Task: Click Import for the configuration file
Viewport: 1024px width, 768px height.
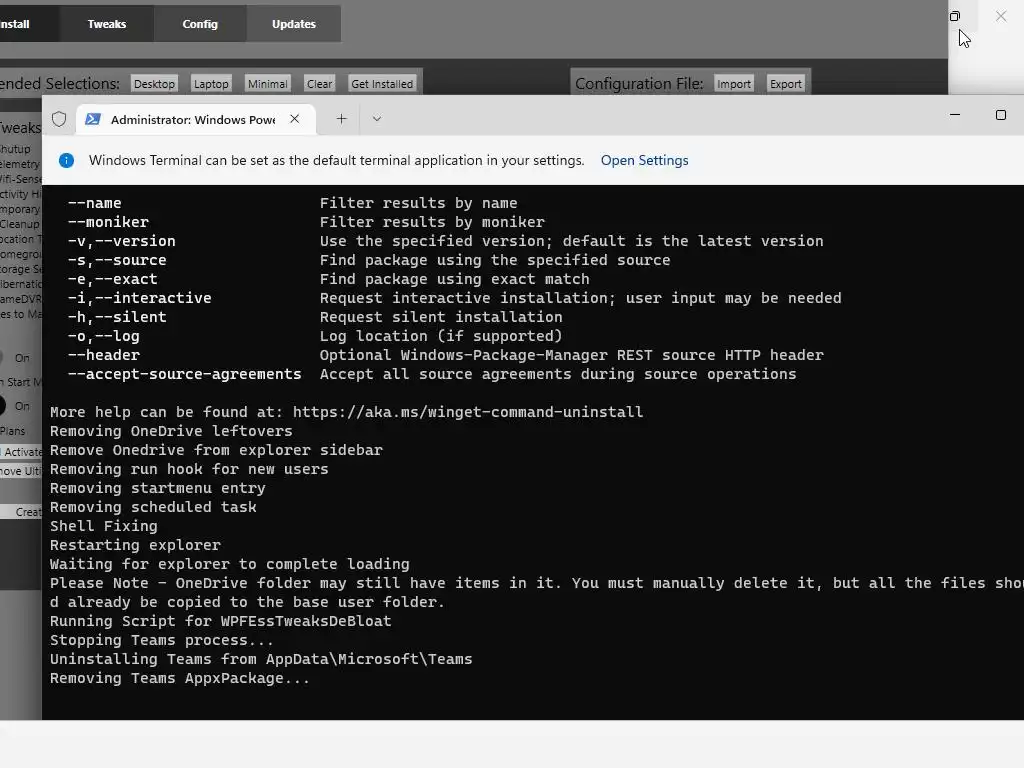Action: pos(734,84)
